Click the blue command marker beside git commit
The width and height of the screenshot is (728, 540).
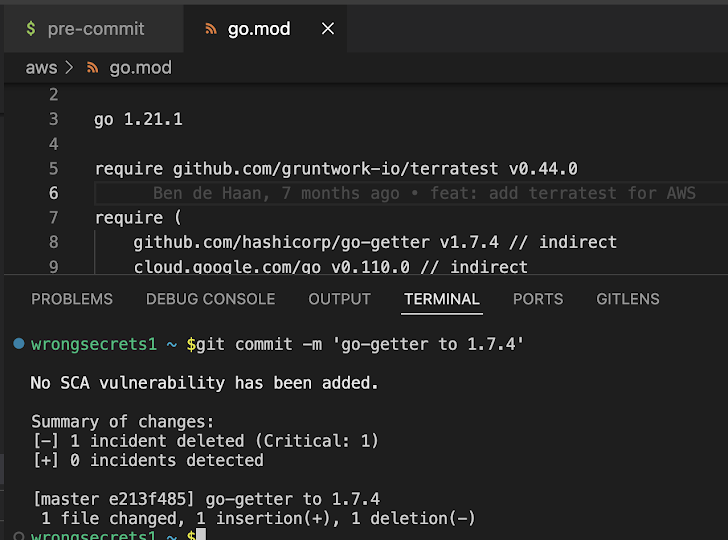(19, 344)
